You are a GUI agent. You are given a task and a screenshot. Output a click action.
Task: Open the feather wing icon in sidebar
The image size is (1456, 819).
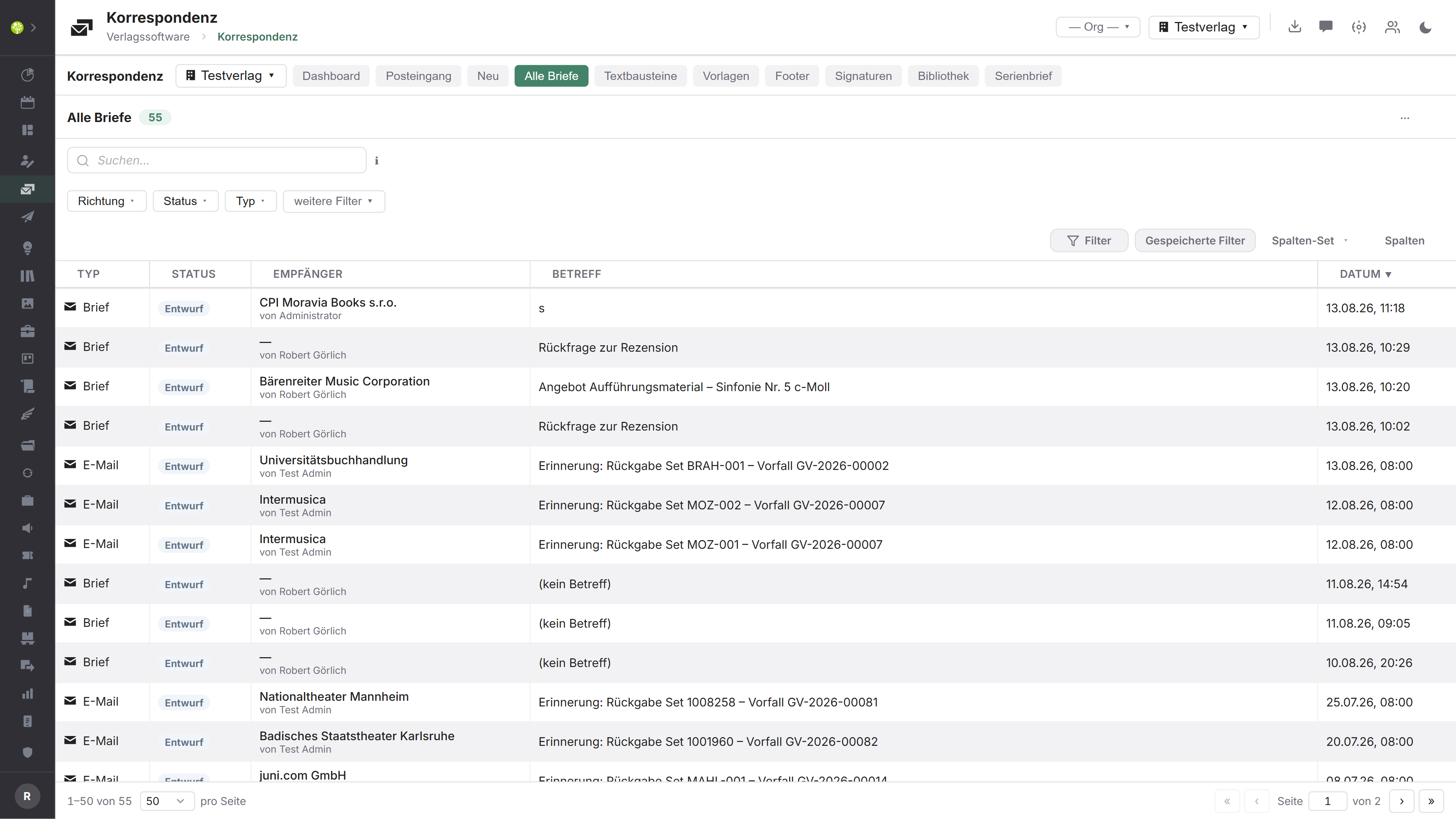(x=27, y=414)
